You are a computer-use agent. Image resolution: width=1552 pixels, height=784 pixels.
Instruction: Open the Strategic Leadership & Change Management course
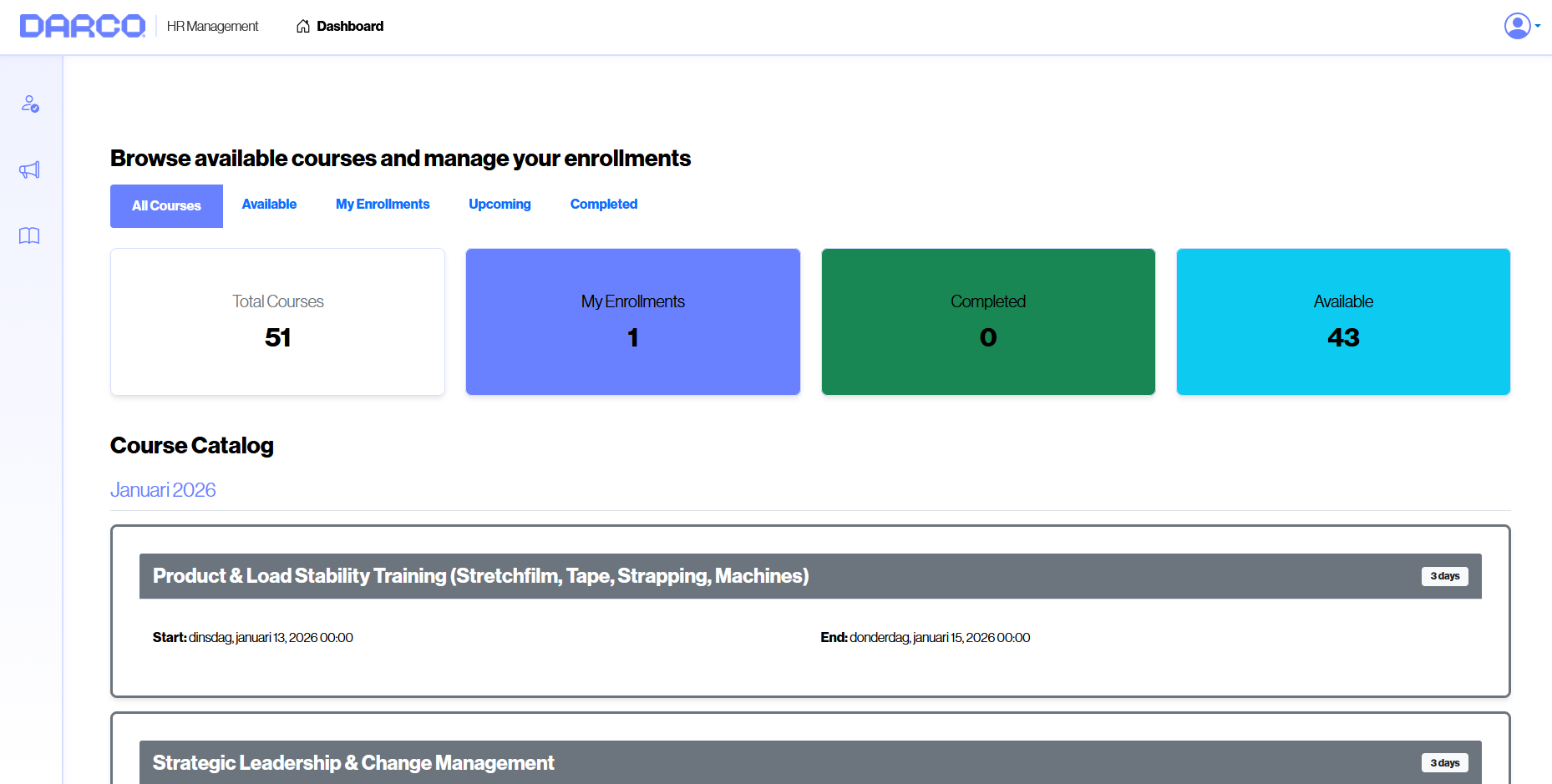coord(353,762)
